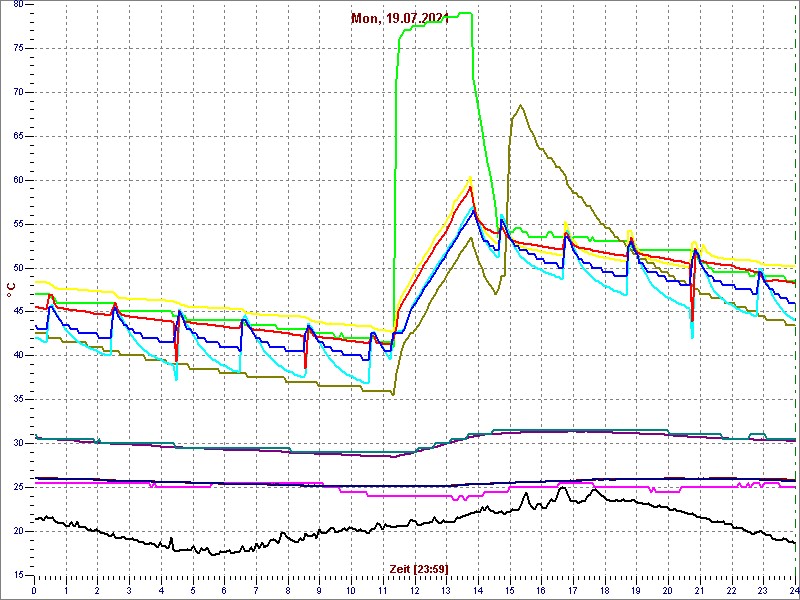The width and height of the screenshot is (800, 600).
Task: Select the 55 temperature axis value
Action: pyautogui.click(x=18, y=224)
